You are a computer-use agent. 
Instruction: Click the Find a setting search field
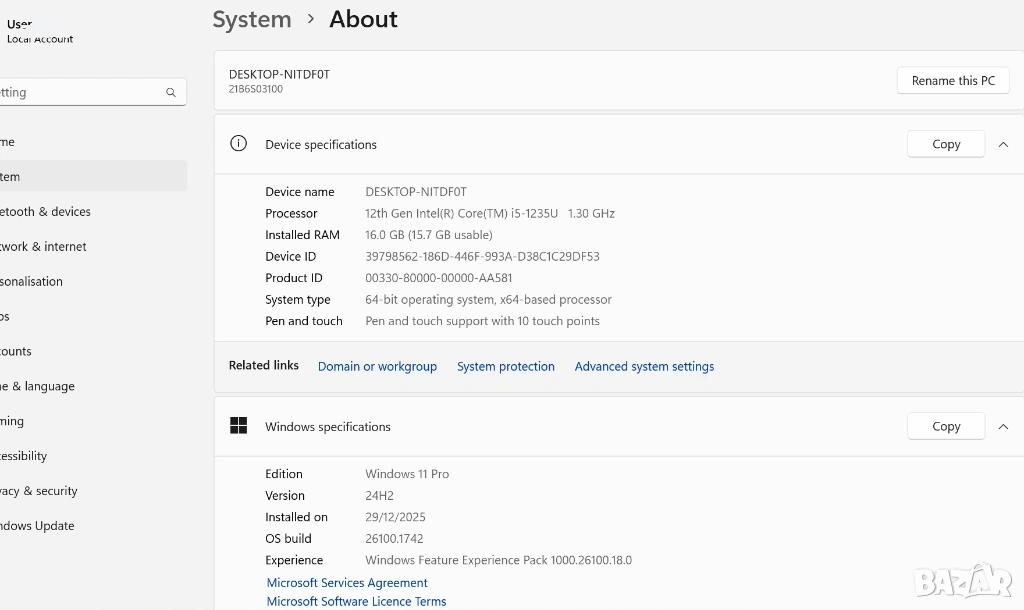click(x=80, y=92)
